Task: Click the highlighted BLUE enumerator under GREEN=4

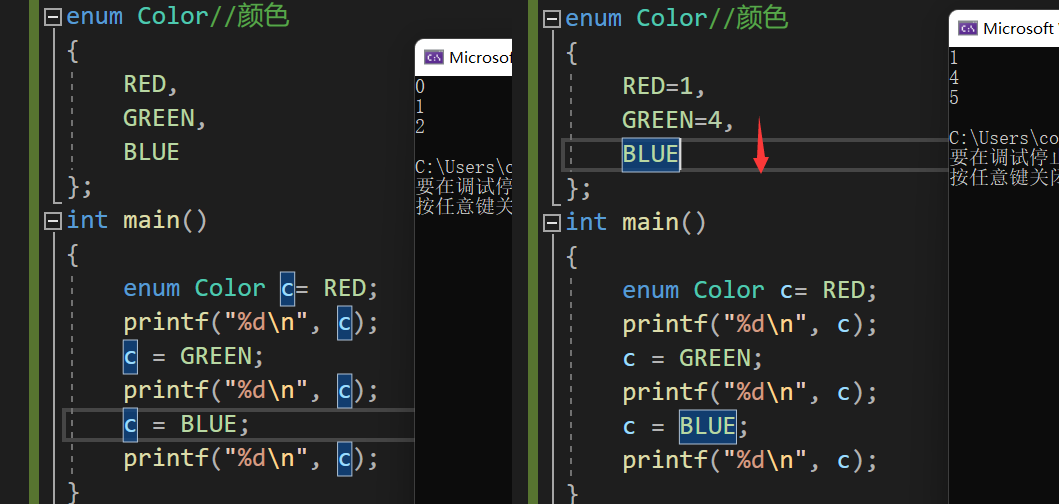Action: (x=650, y=155)
